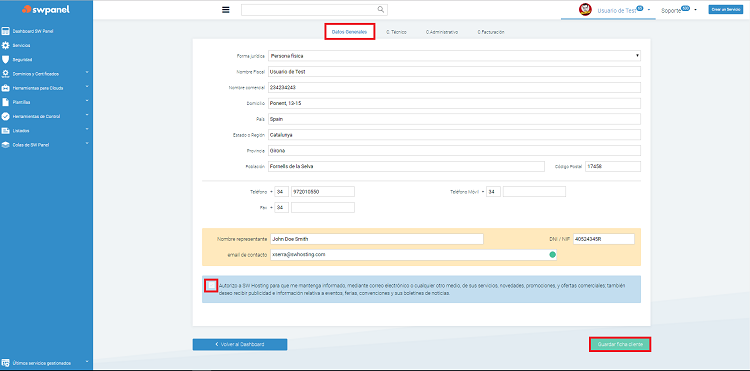Click the Teléfono country prefix field
The image size is (750, 371).
(x=282, y=192)
